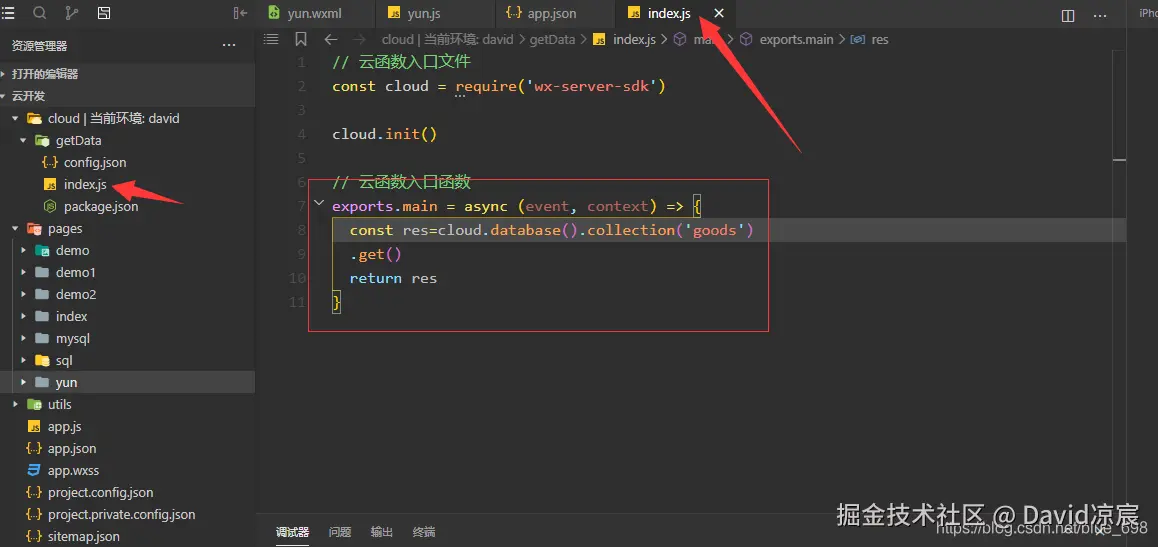This screenshot has width=1158, height=547.
Task: Go forward with the right arrow
Action: tap(360, 40)
